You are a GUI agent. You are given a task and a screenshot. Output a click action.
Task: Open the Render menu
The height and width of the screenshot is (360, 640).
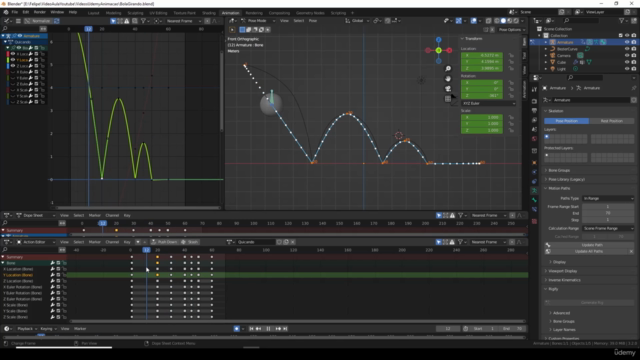40,12
